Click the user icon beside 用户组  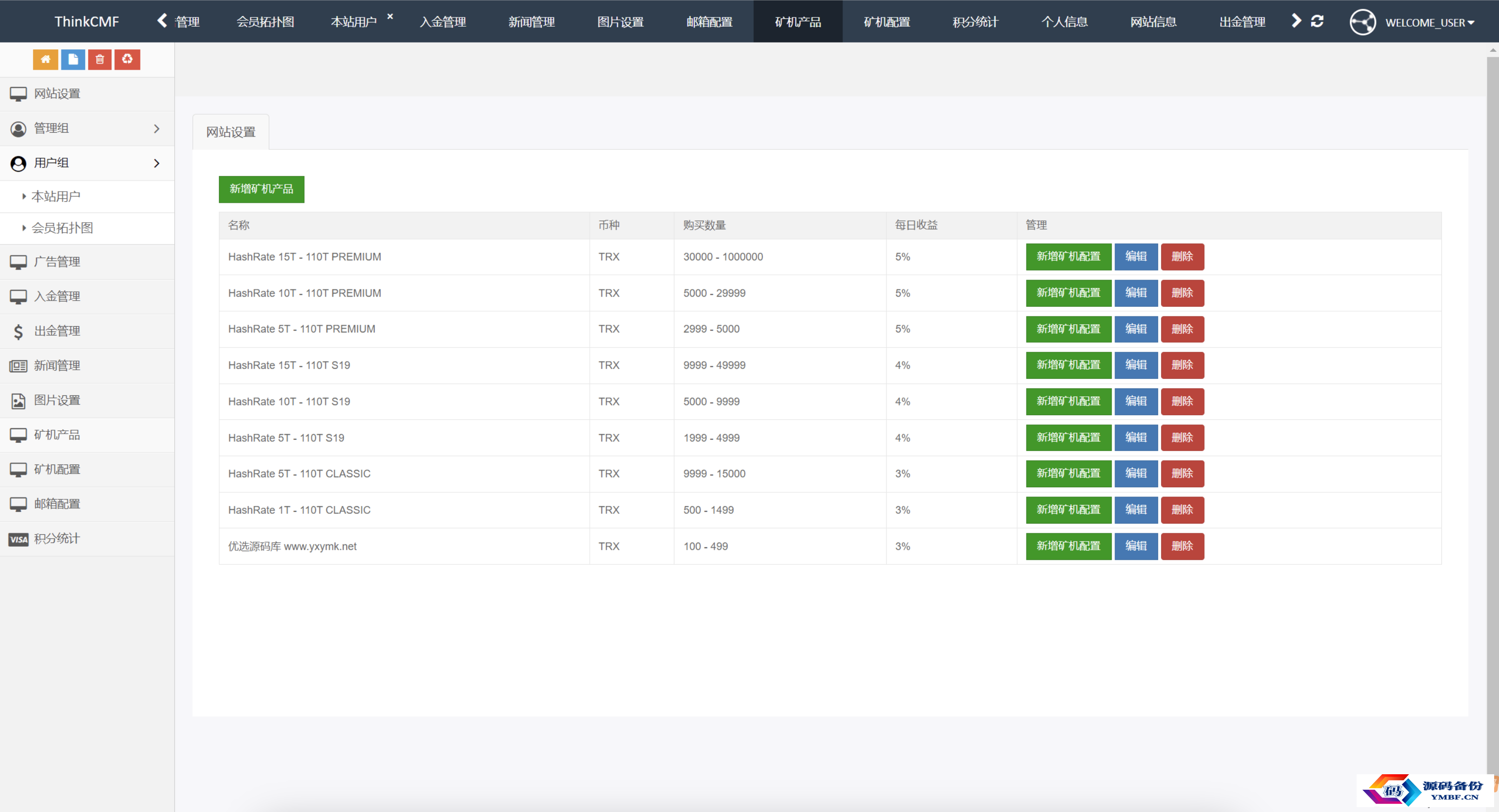[18, 164]
